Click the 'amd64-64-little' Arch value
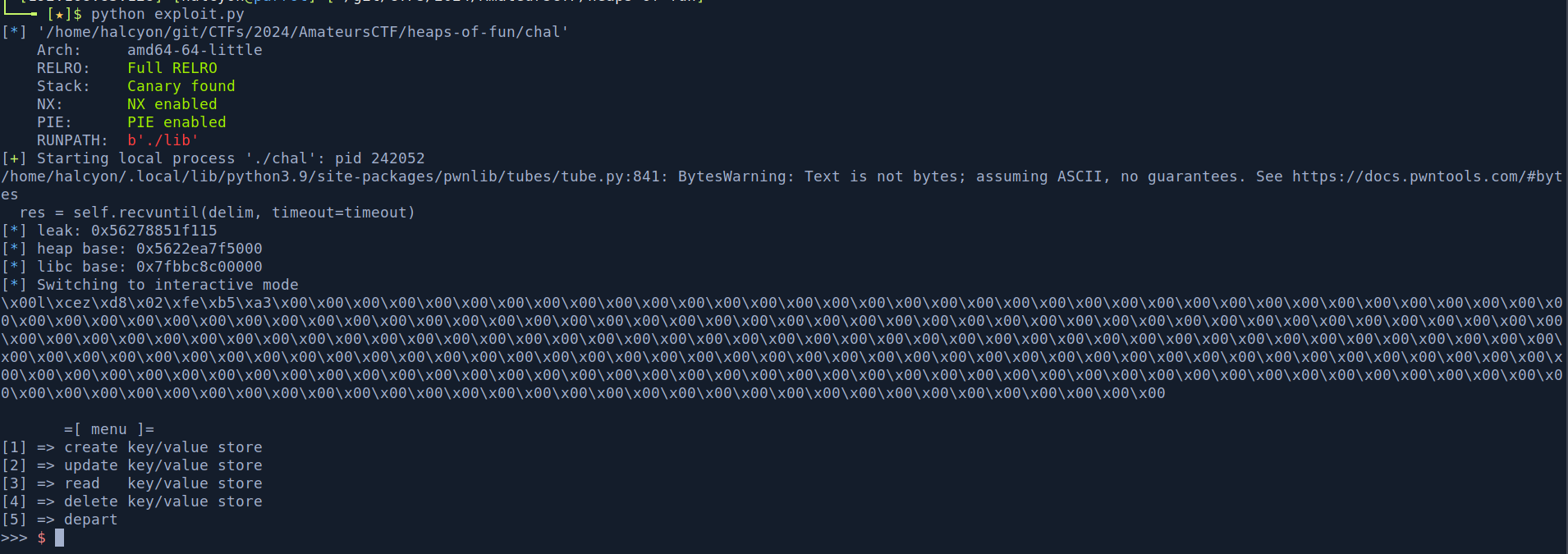 (x=195, y=50)
